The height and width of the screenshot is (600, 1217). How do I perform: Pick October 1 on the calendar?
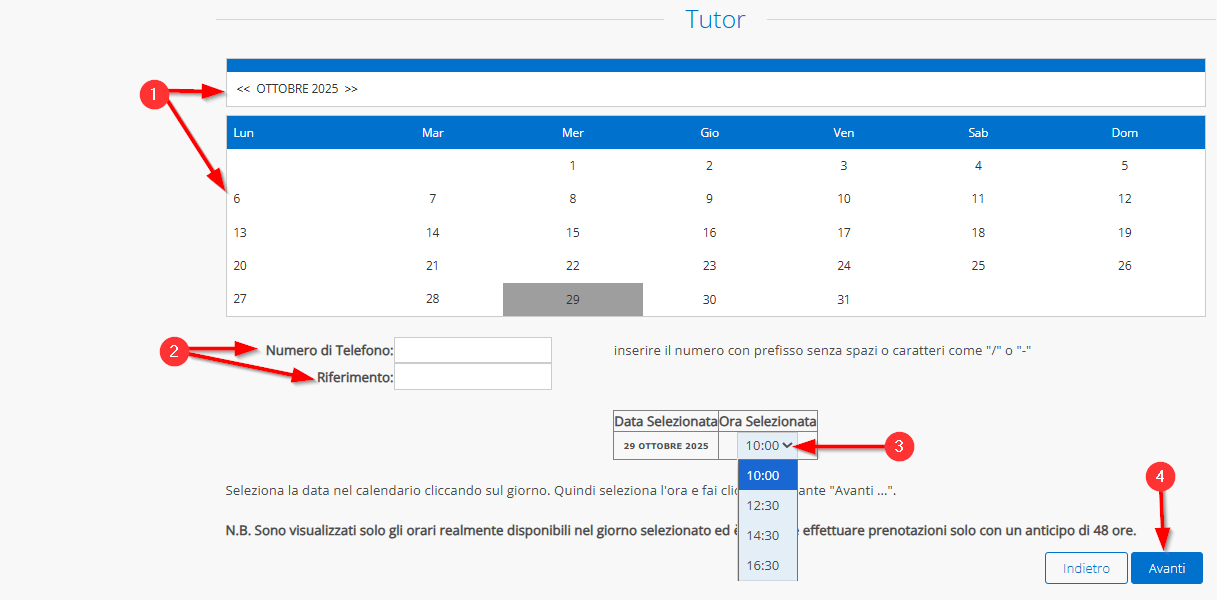click(572, 166)
